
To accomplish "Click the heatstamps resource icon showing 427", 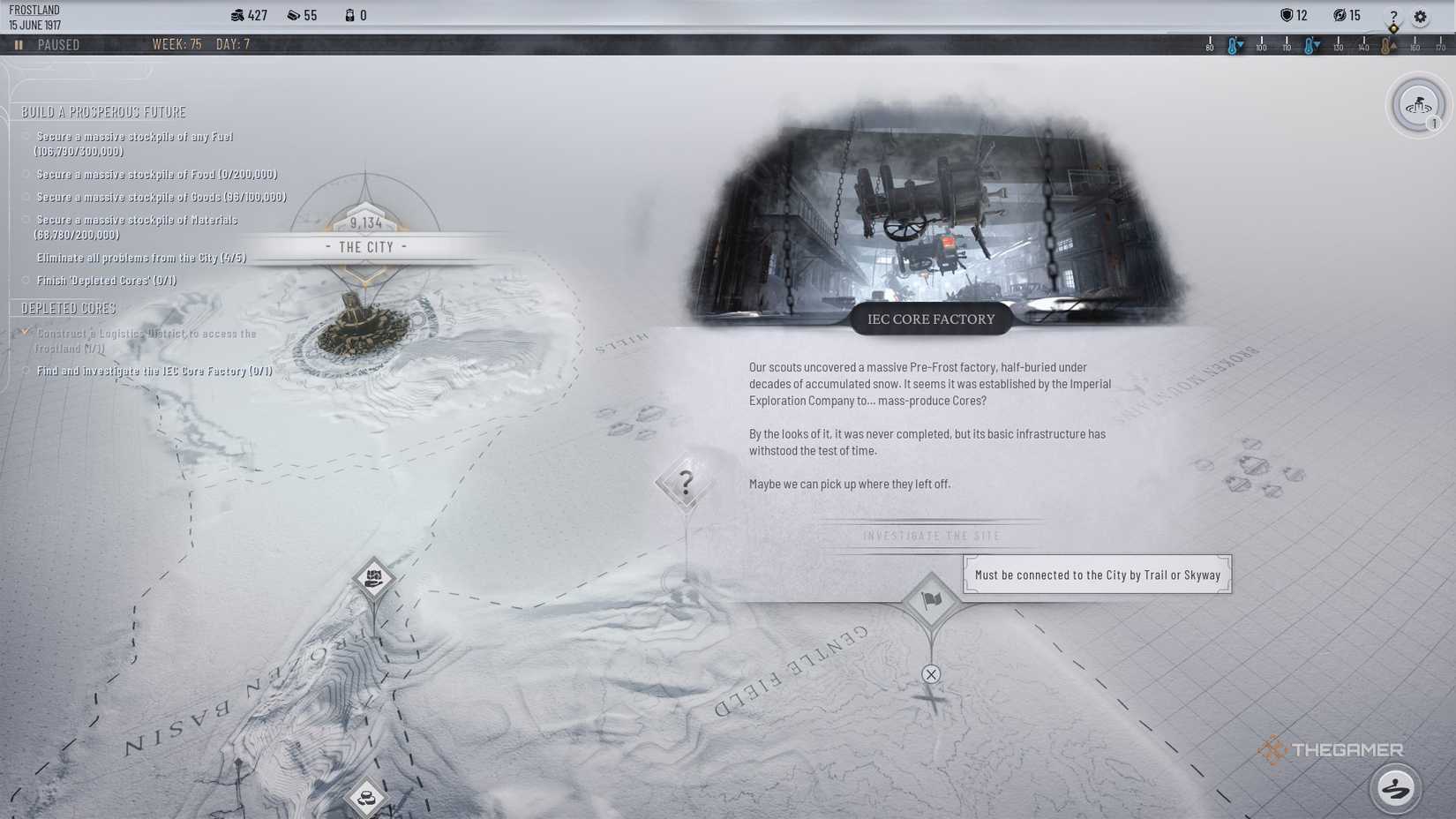I will (x=238, y=15).
